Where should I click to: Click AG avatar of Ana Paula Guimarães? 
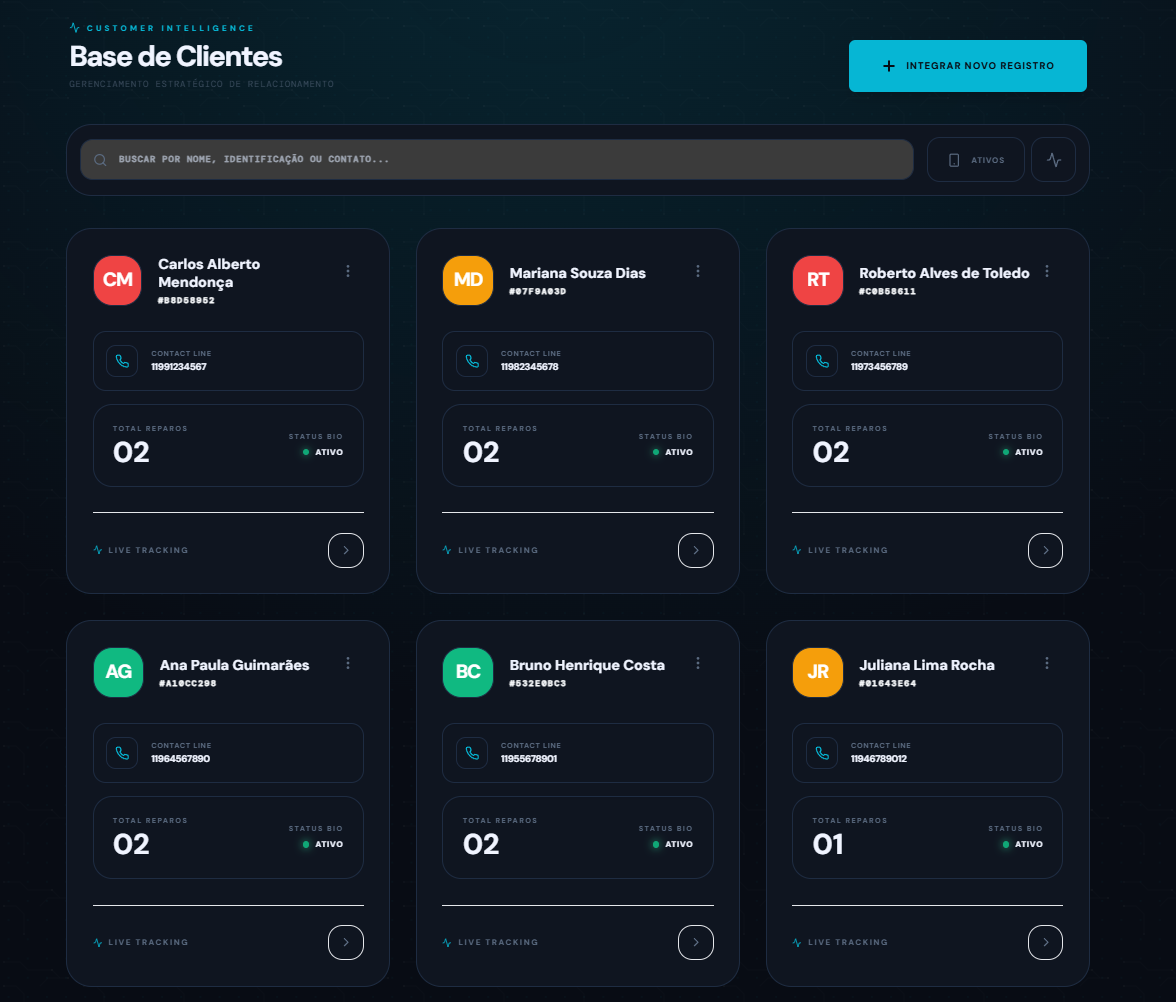click(x=118, y=672)
